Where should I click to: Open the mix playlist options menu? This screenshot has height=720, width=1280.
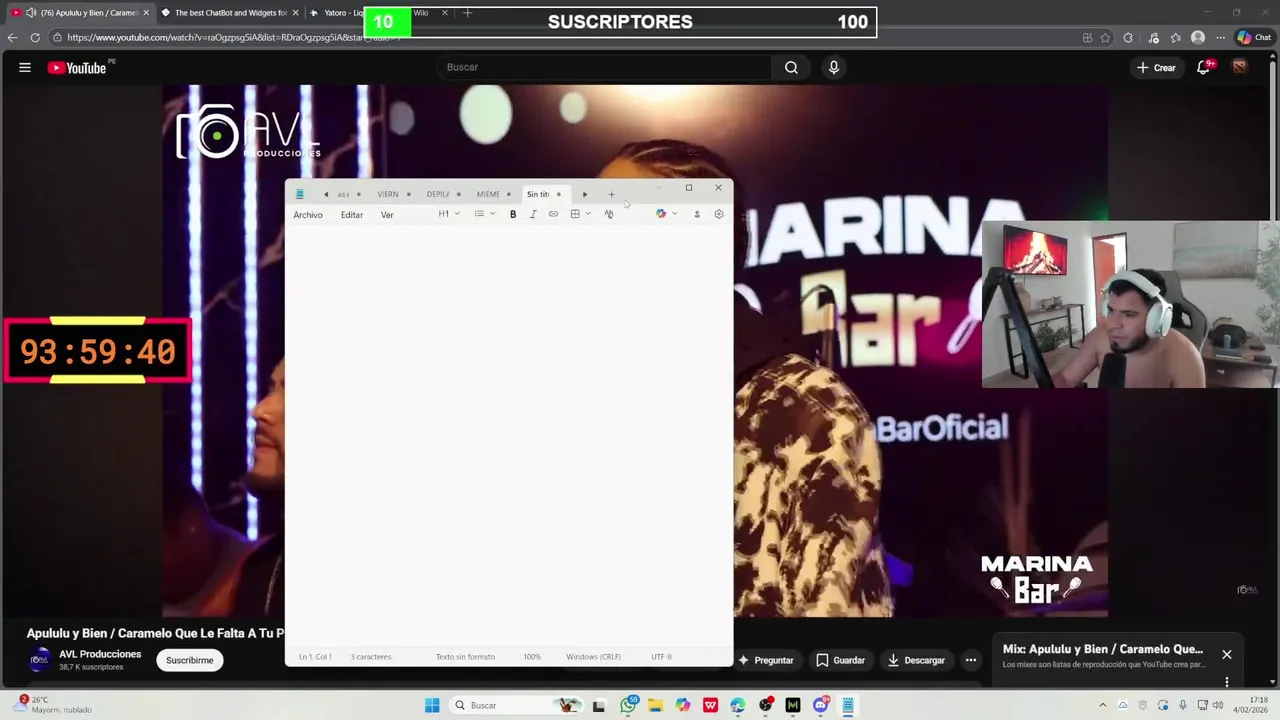[x=1227, y=682]
